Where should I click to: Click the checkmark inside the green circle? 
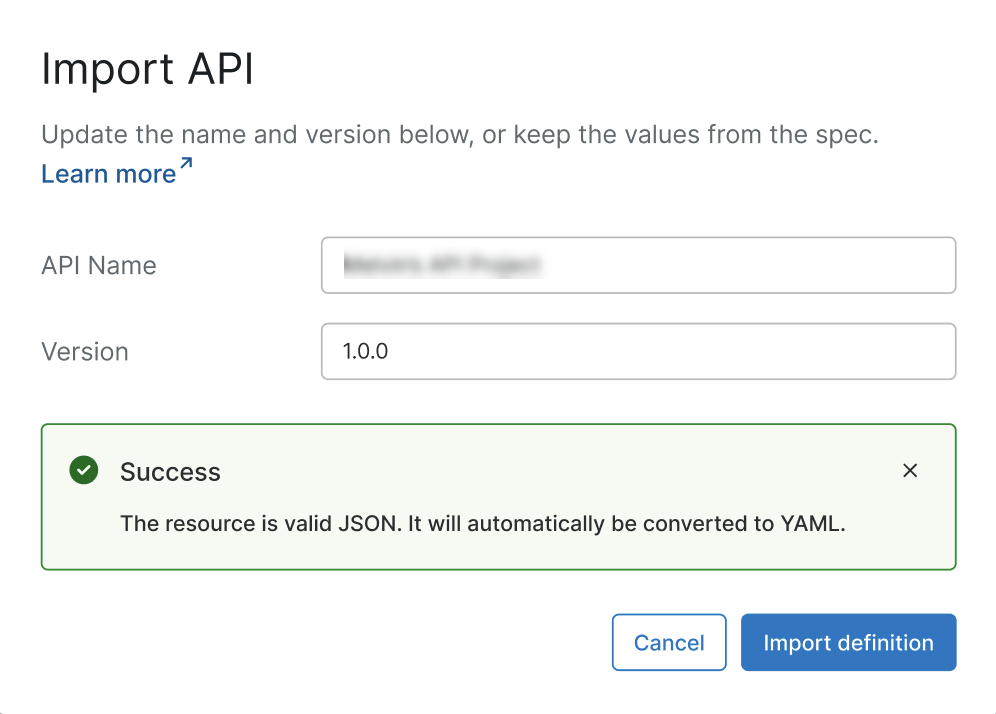[84, 470]
